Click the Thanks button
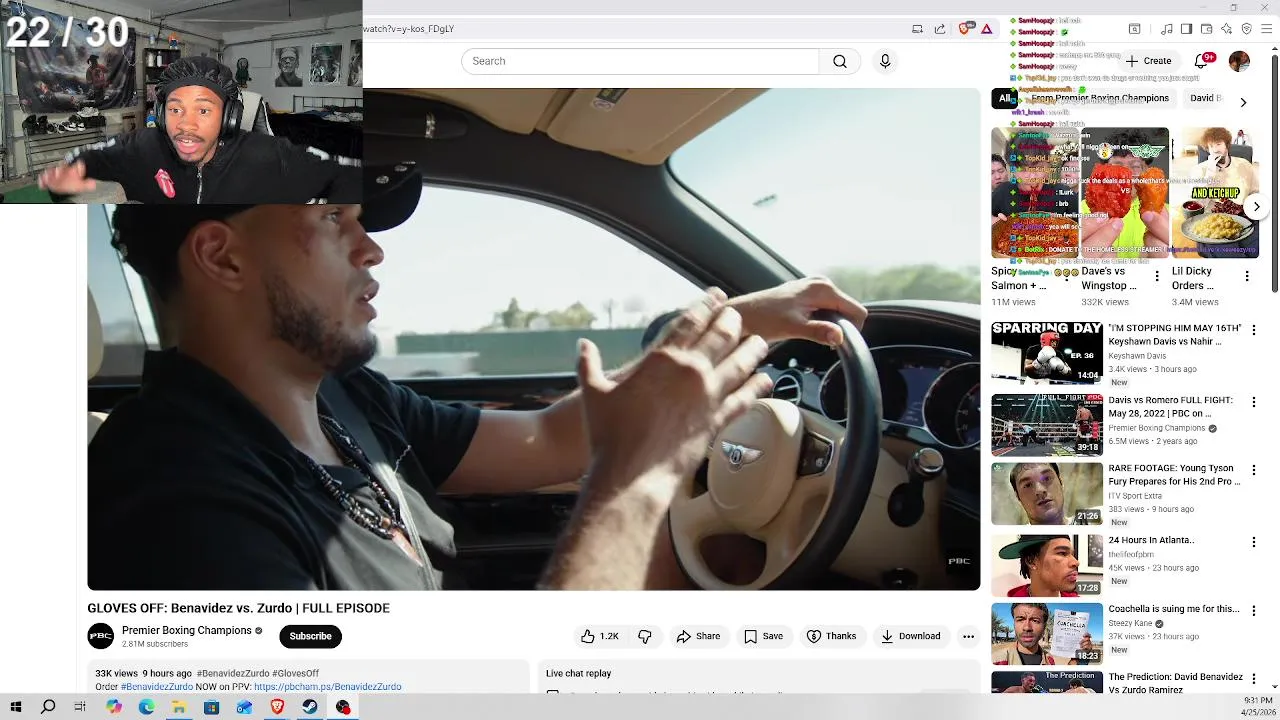 click(x=831, y=636)
